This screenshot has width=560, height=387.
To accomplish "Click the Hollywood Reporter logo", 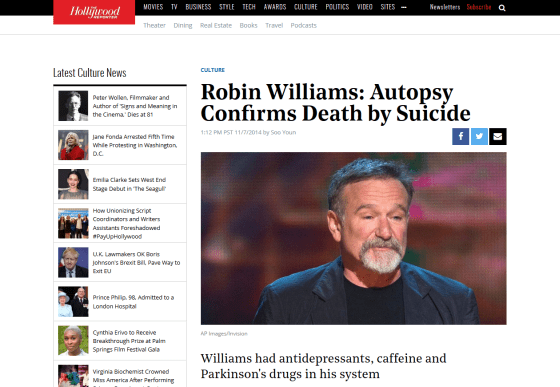I will click(x=94, y=12).
